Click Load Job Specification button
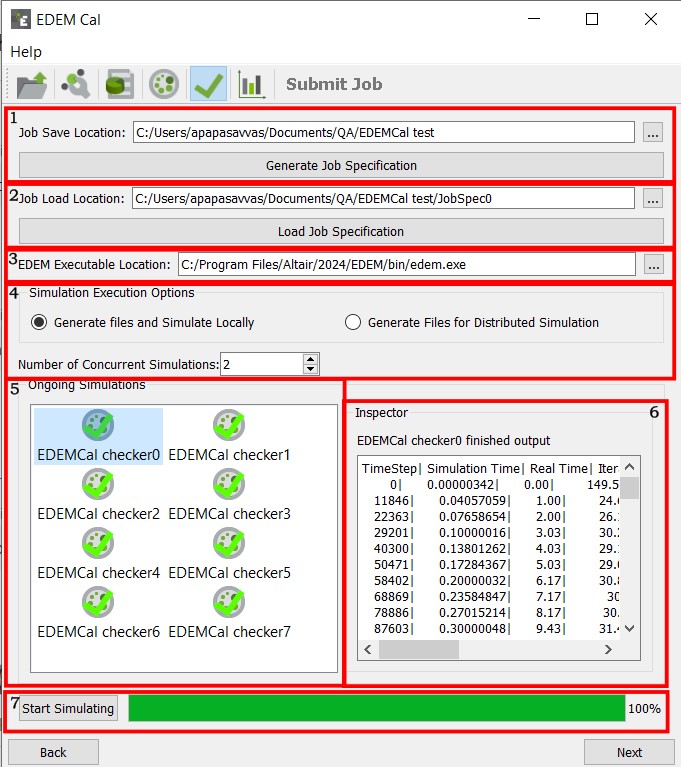Viewport: 681px width, 767px height. pyautogui.click(x=341, y=231)
